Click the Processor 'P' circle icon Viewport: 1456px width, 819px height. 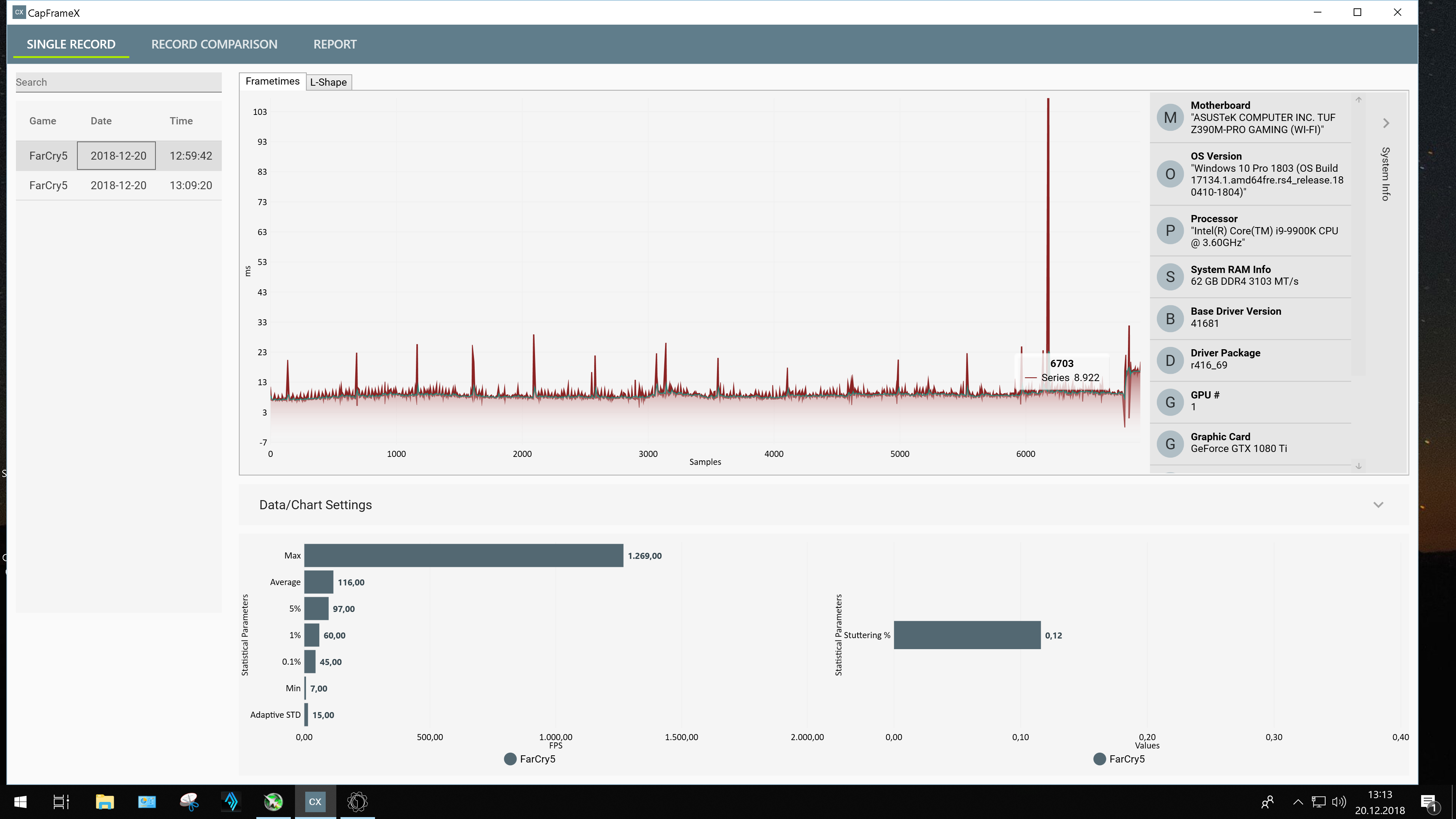1170,231
